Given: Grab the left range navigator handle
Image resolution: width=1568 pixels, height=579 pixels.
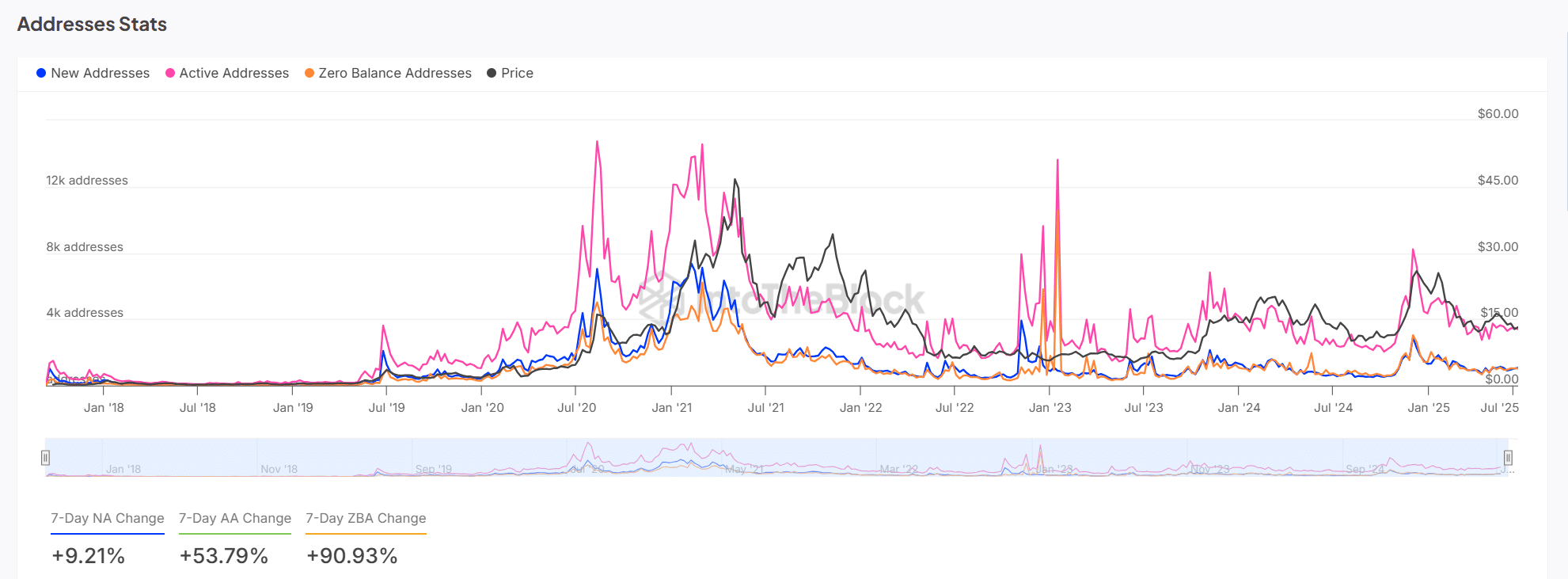Looking at the screenshot, I should 46,458.
